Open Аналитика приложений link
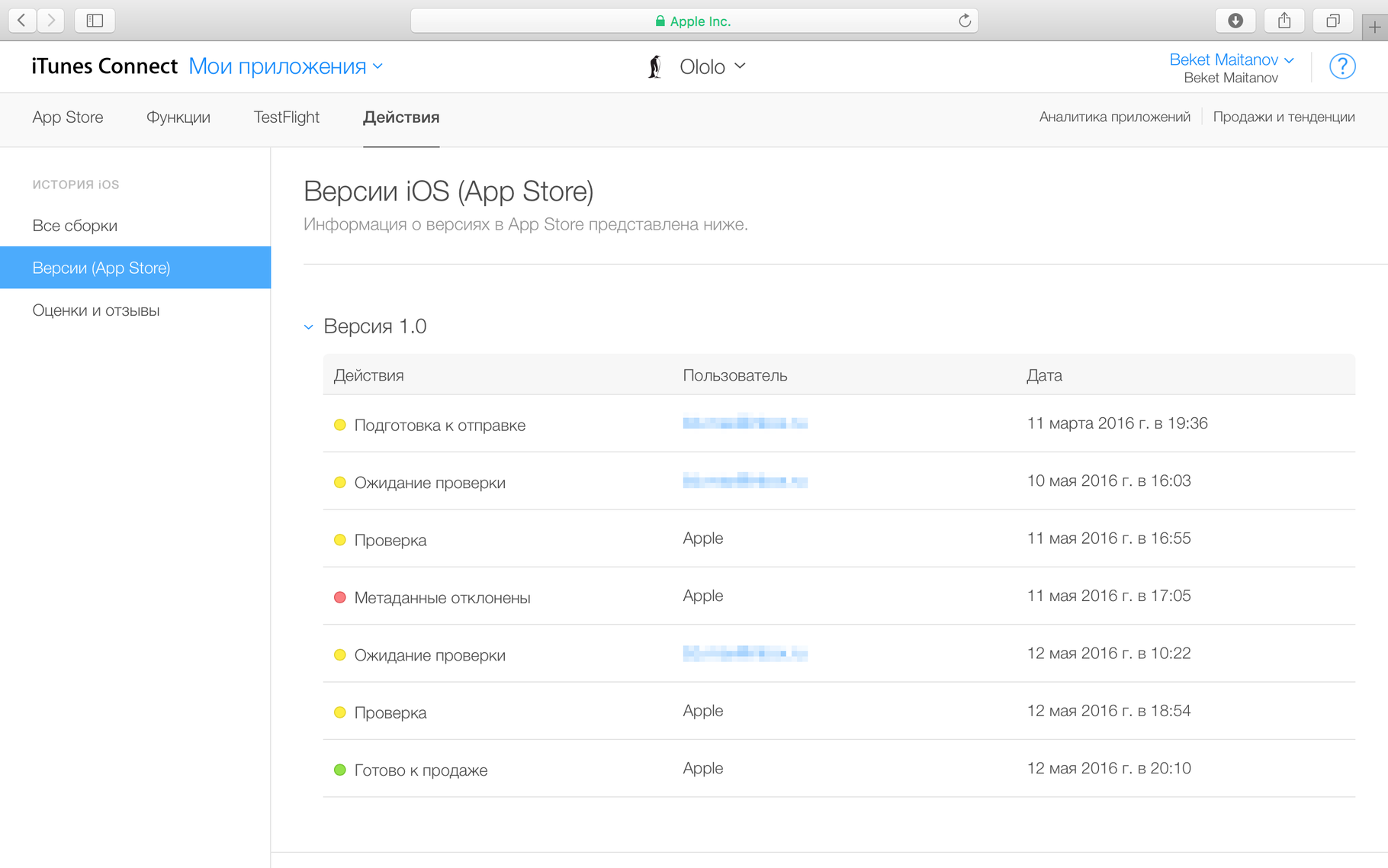This screenshot has height=868, width=1388. [1114, 117]
